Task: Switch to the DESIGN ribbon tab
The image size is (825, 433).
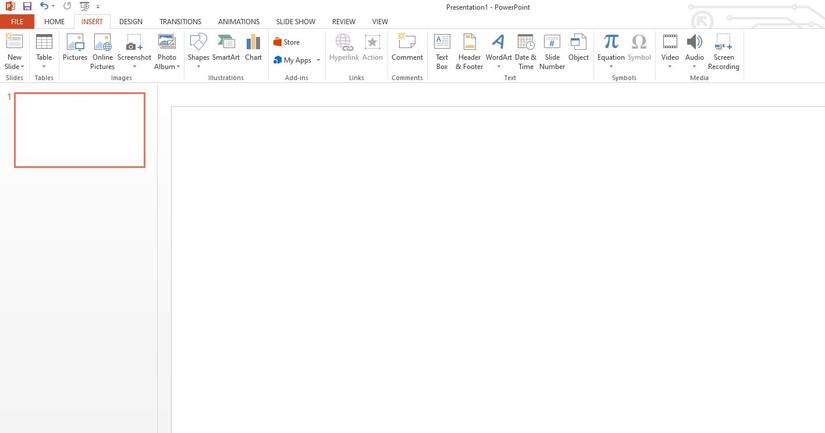Action: coord(130,22)
